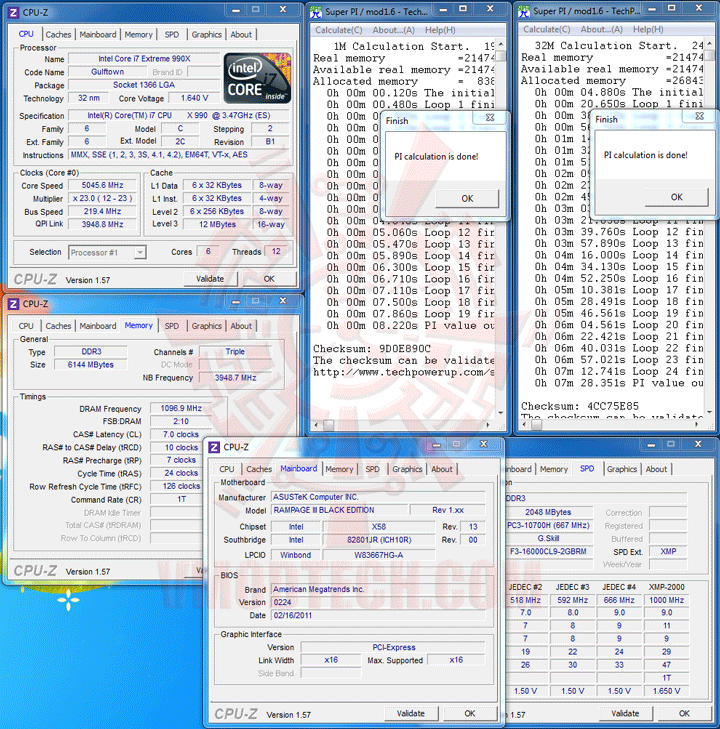Close the Finish dialog in the 1M Super PI window
The image size is (720, 729).
point(490,118)
